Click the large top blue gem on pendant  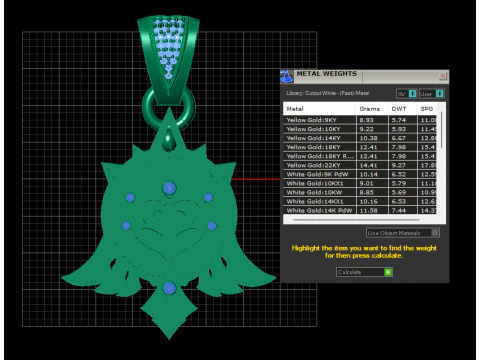pos(169,188)
